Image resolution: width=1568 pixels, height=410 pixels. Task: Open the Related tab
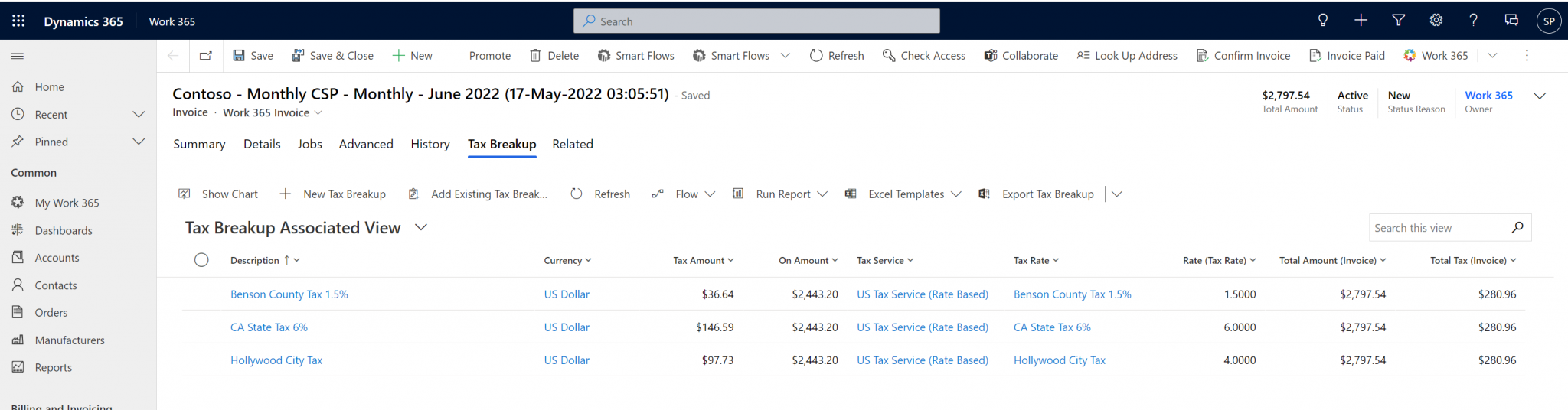573,144
